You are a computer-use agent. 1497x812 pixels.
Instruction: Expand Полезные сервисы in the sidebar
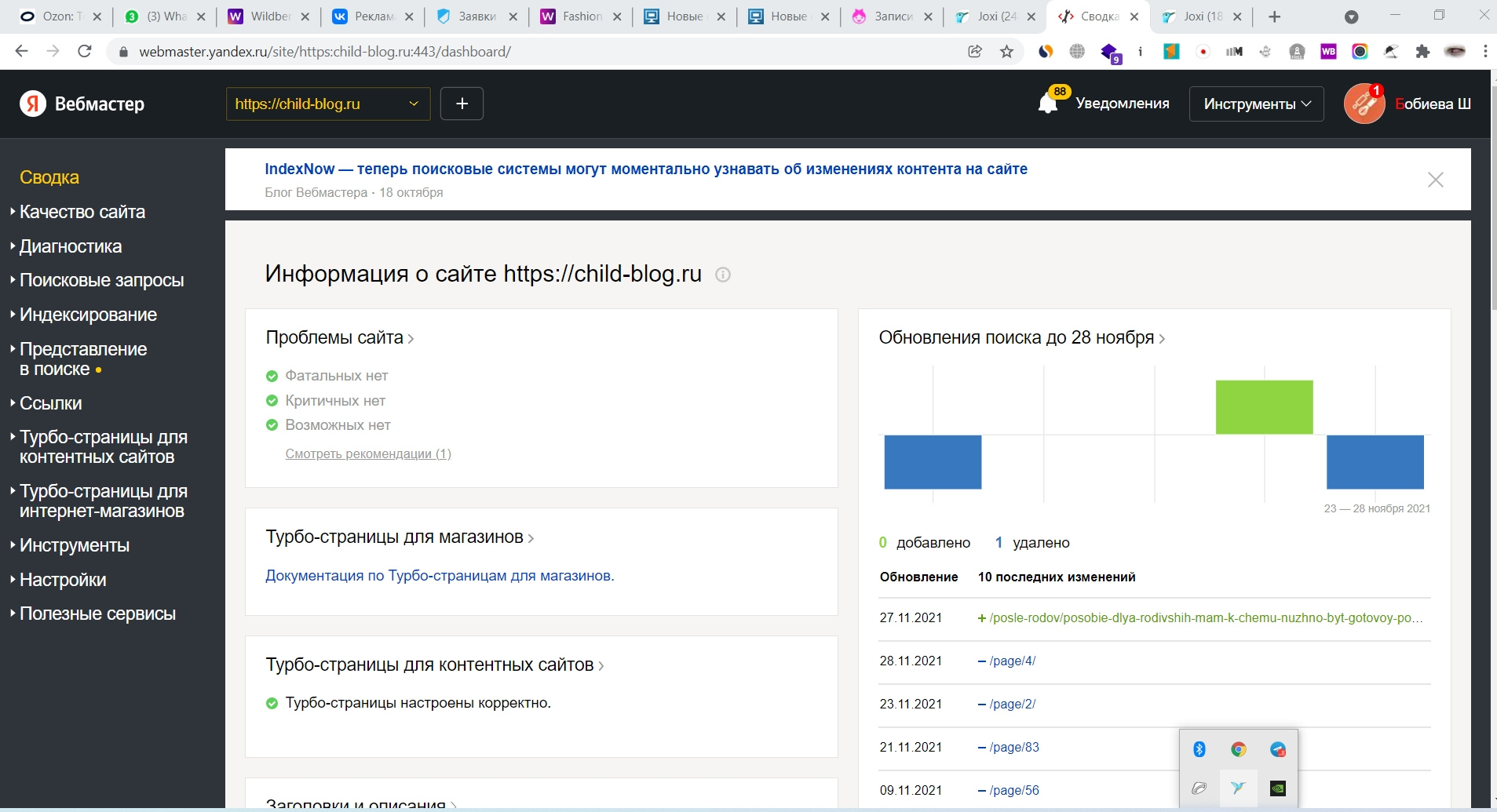point(97,614)
